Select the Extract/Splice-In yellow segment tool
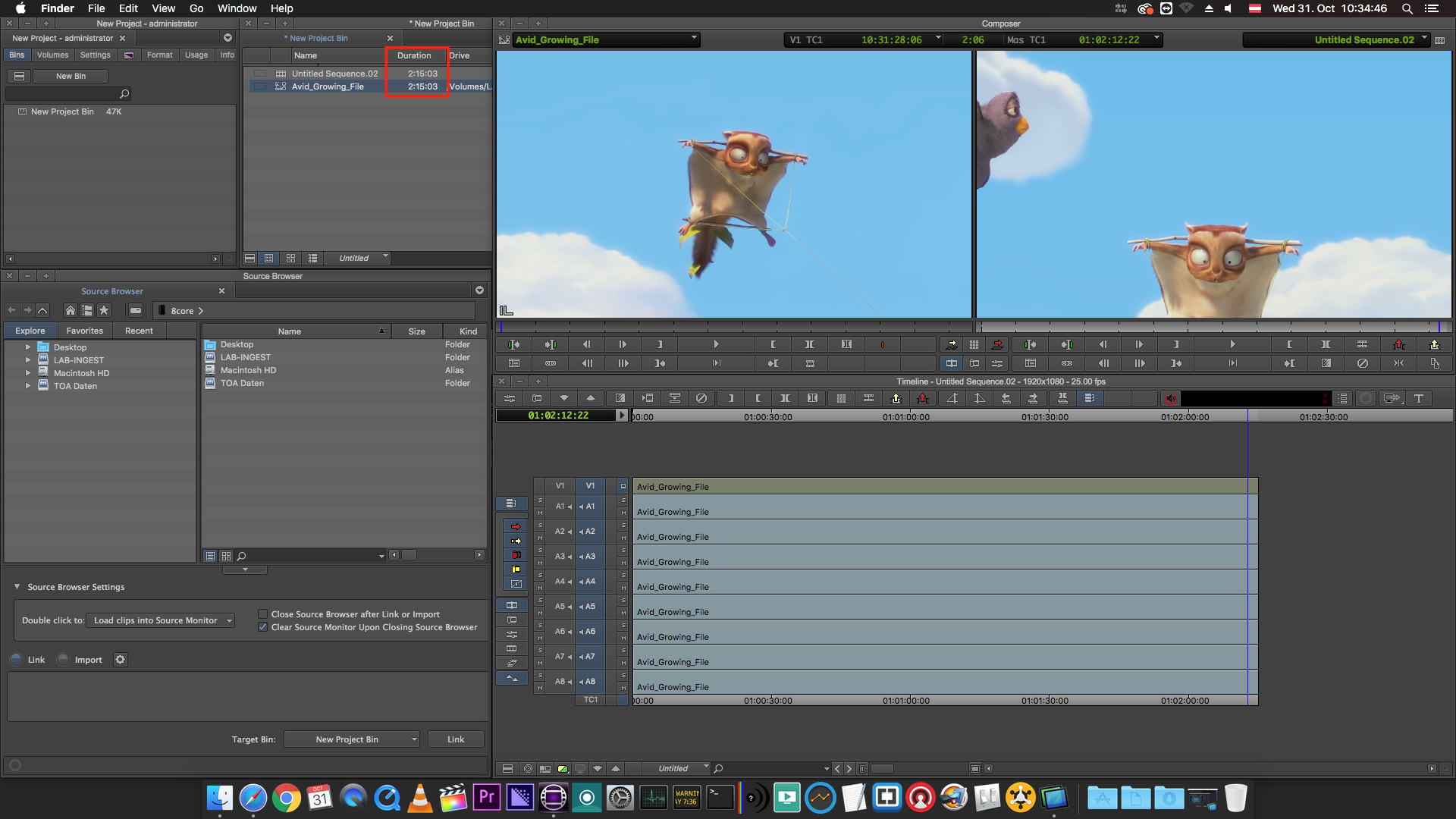 516,541
